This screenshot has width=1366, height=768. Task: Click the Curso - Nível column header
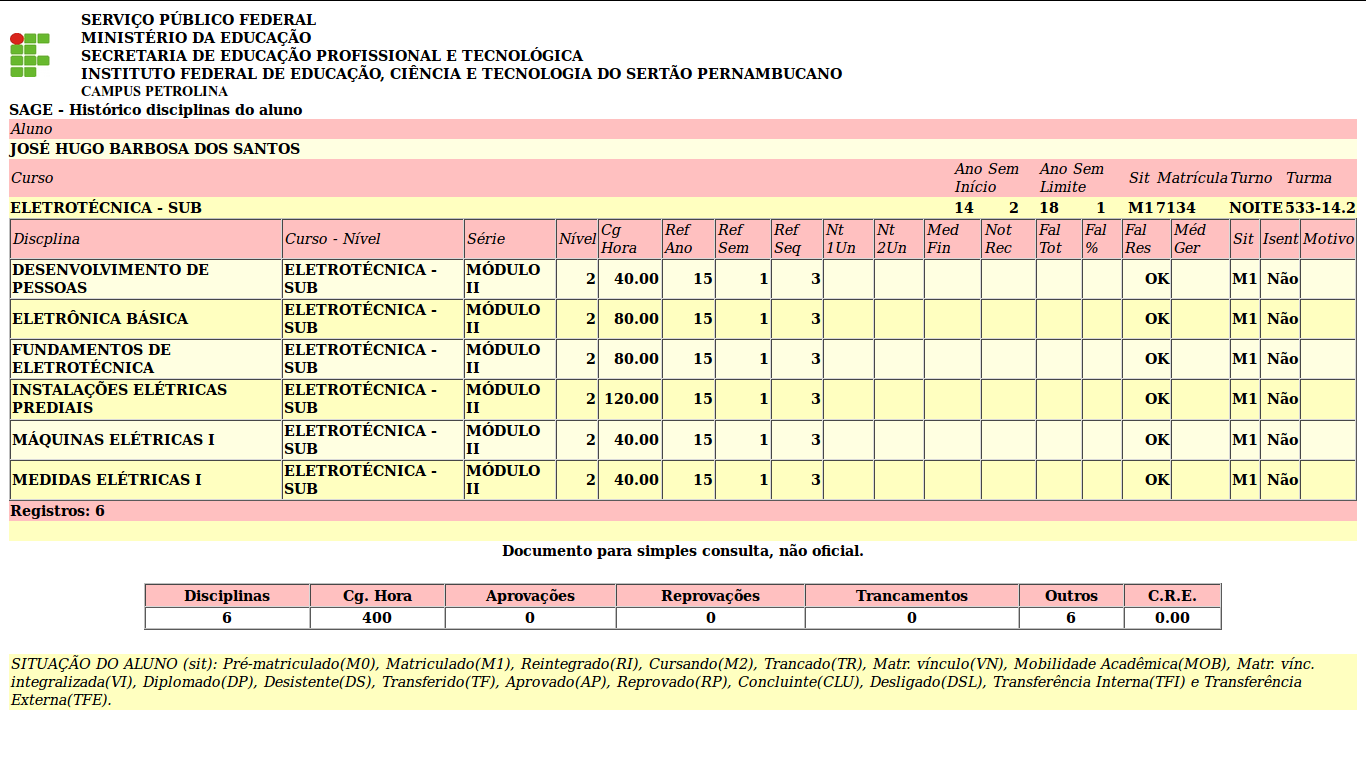(x=373, y=239)
